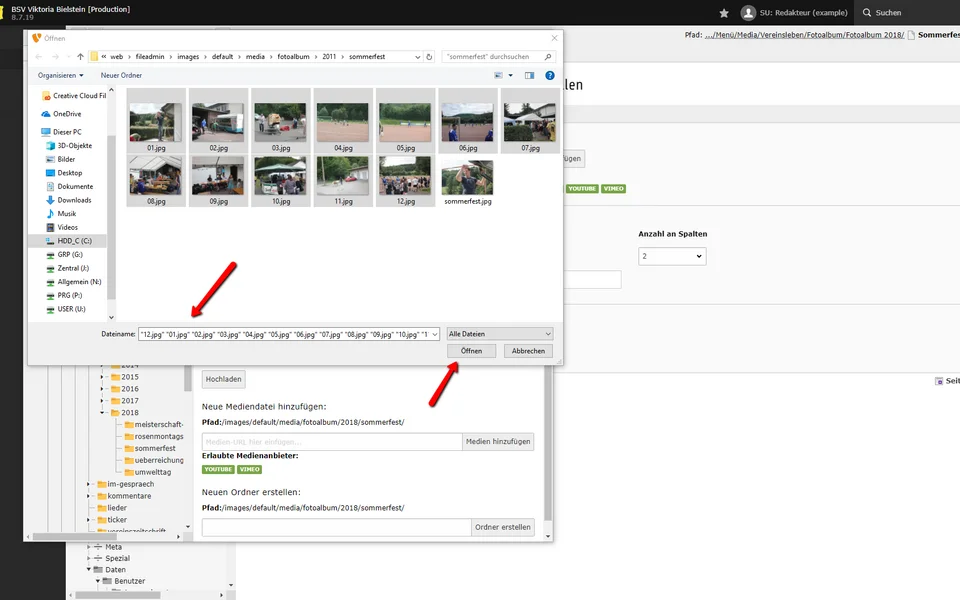Open the Organisieren dropdown menu
Image resolution: width=960 pixels, height=600 pixels.
click(61, 76)
